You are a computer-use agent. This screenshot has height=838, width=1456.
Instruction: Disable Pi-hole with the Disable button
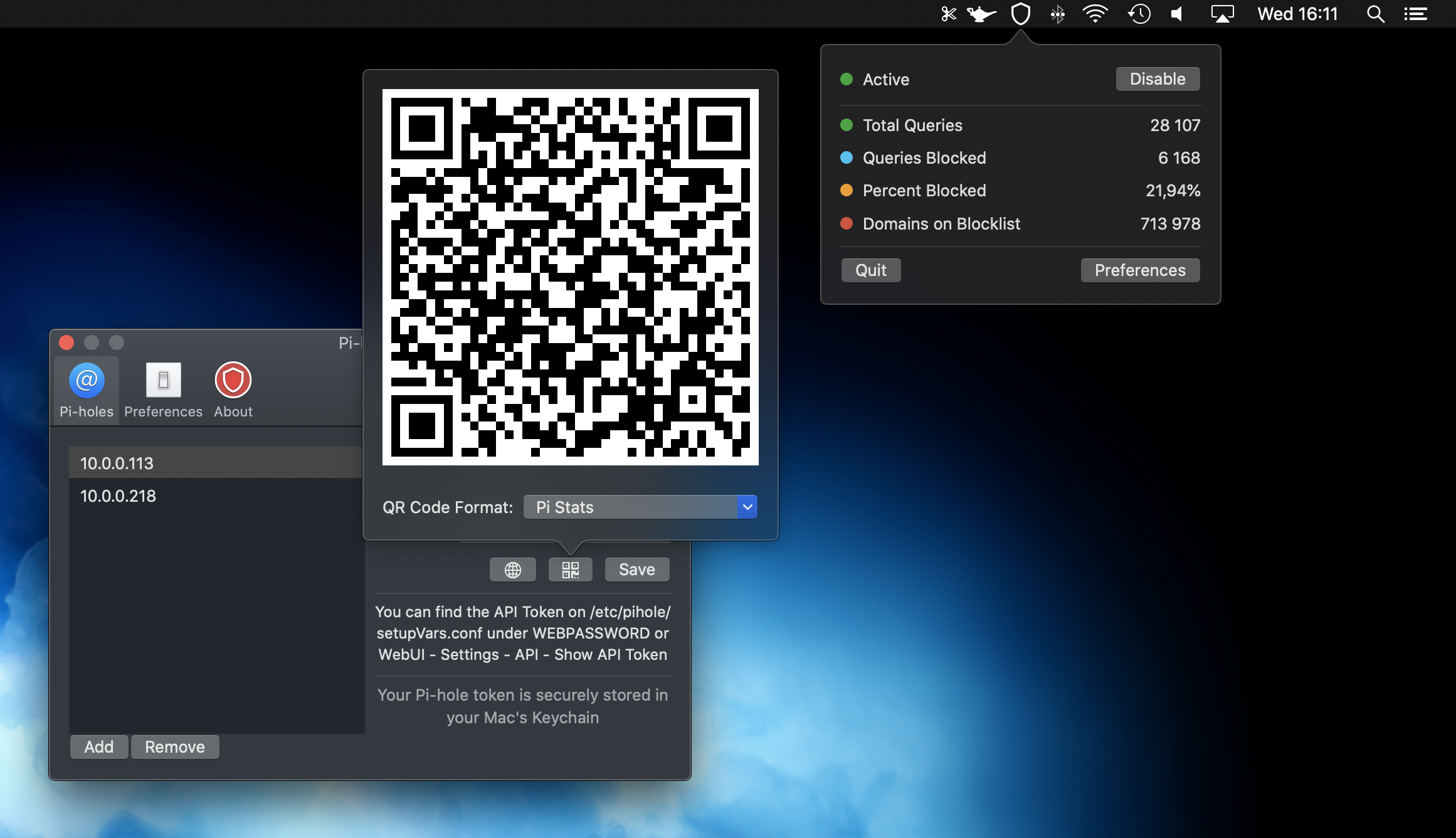1157,79
